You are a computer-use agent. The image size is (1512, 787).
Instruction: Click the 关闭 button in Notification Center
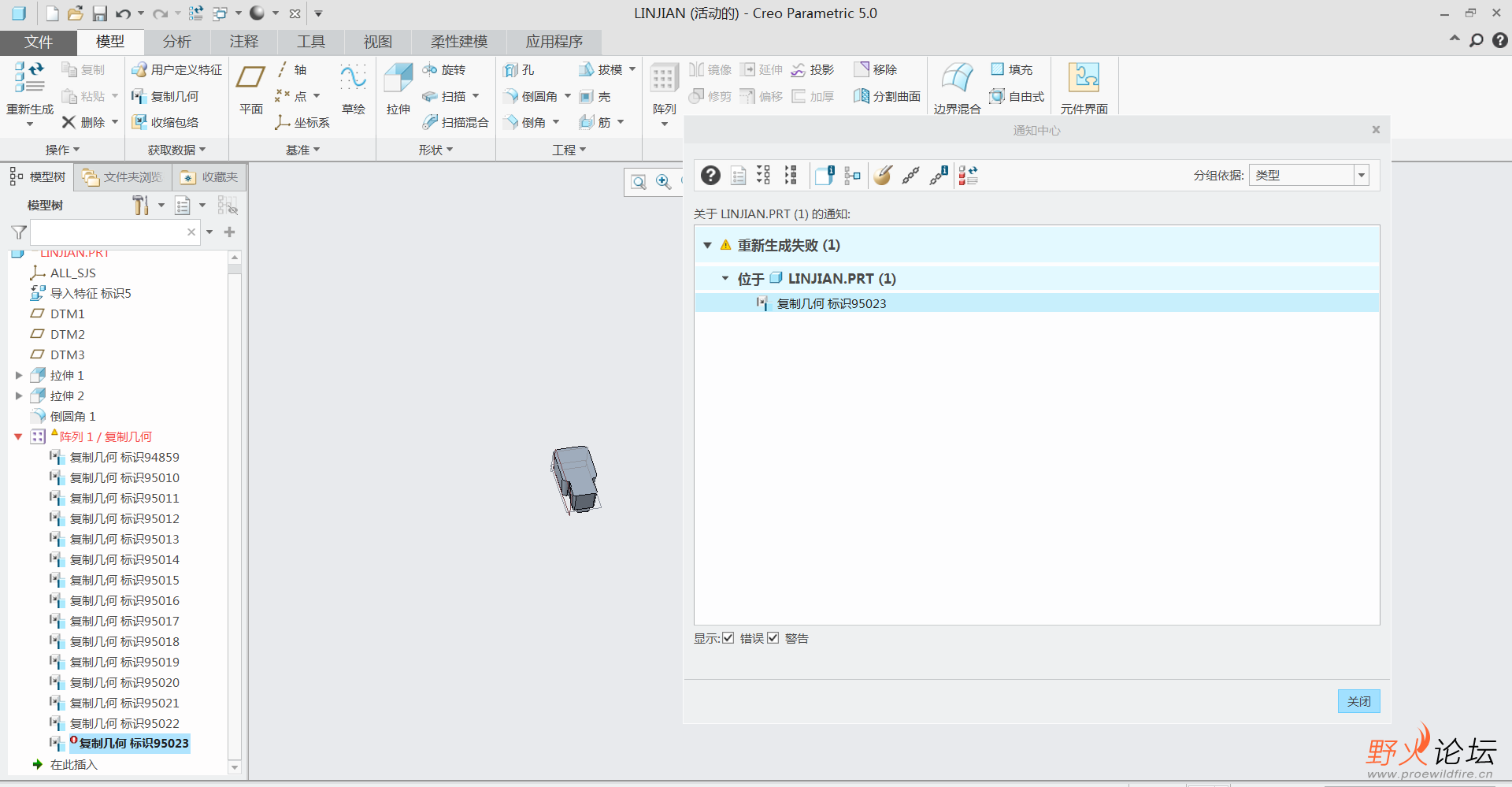tap(1358, 701)
